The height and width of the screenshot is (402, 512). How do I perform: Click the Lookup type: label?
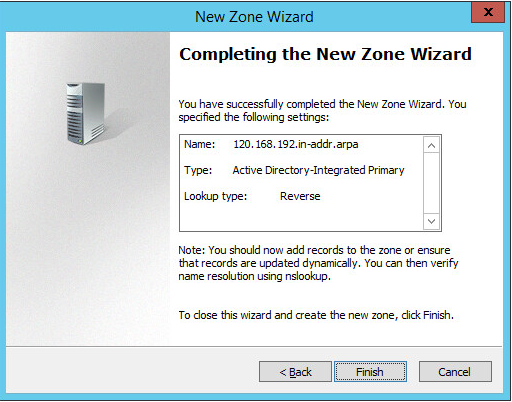click(x=216, y=196)
